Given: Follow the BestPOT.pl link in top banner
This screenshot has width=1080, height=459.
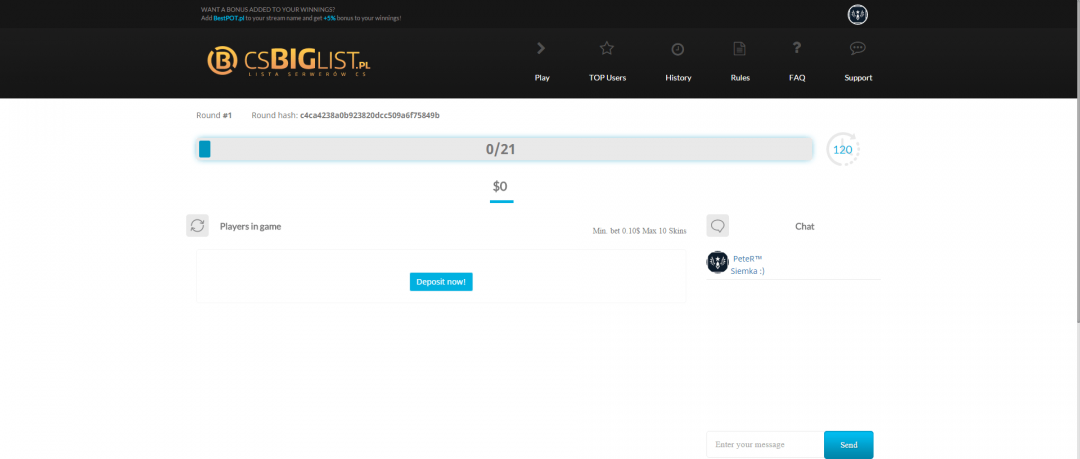Looking at the screenshot, I should pos(228,18).
